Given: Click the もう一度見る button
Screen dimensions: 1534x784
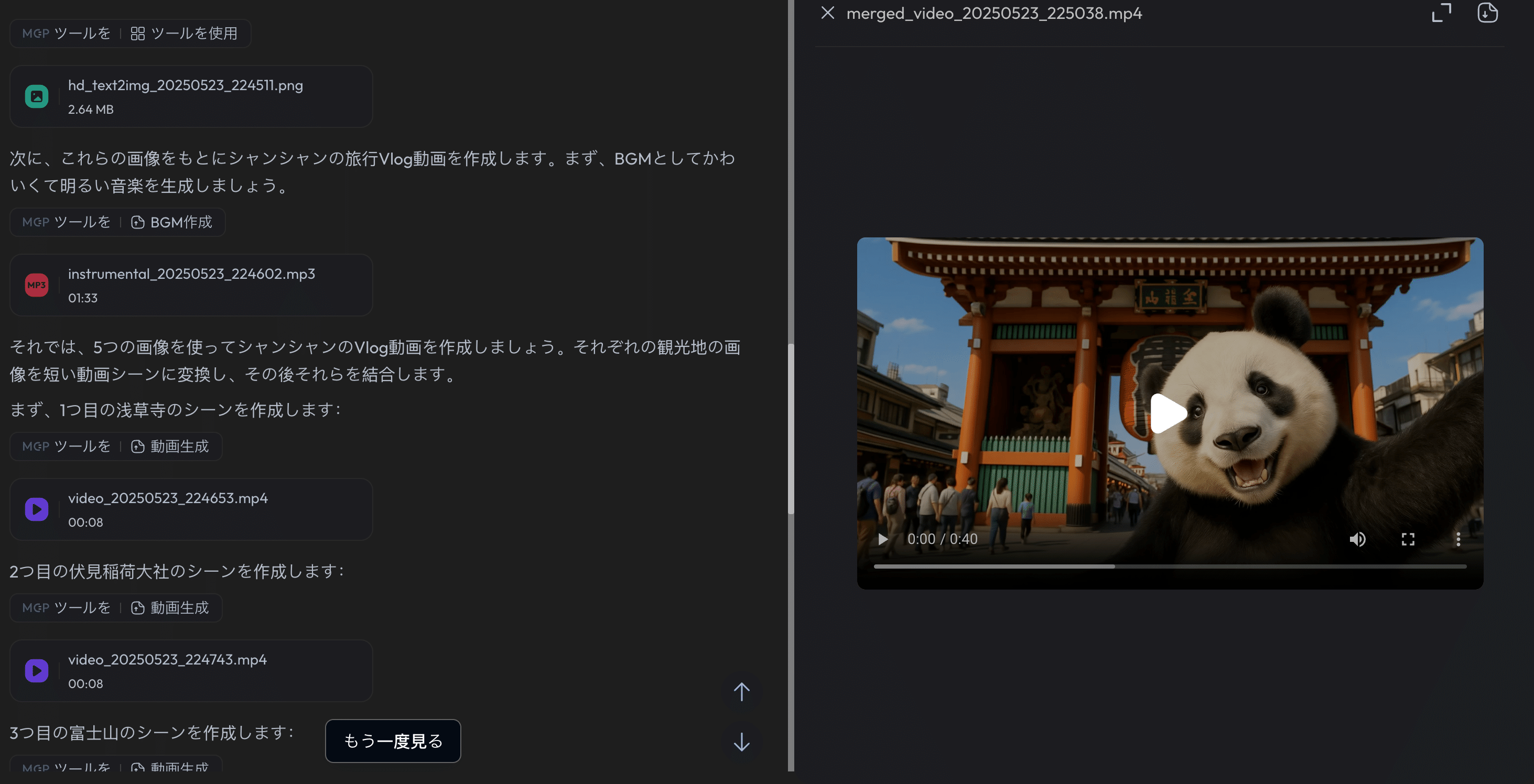Looking at the screenshot, I should [x=393, y=741].
